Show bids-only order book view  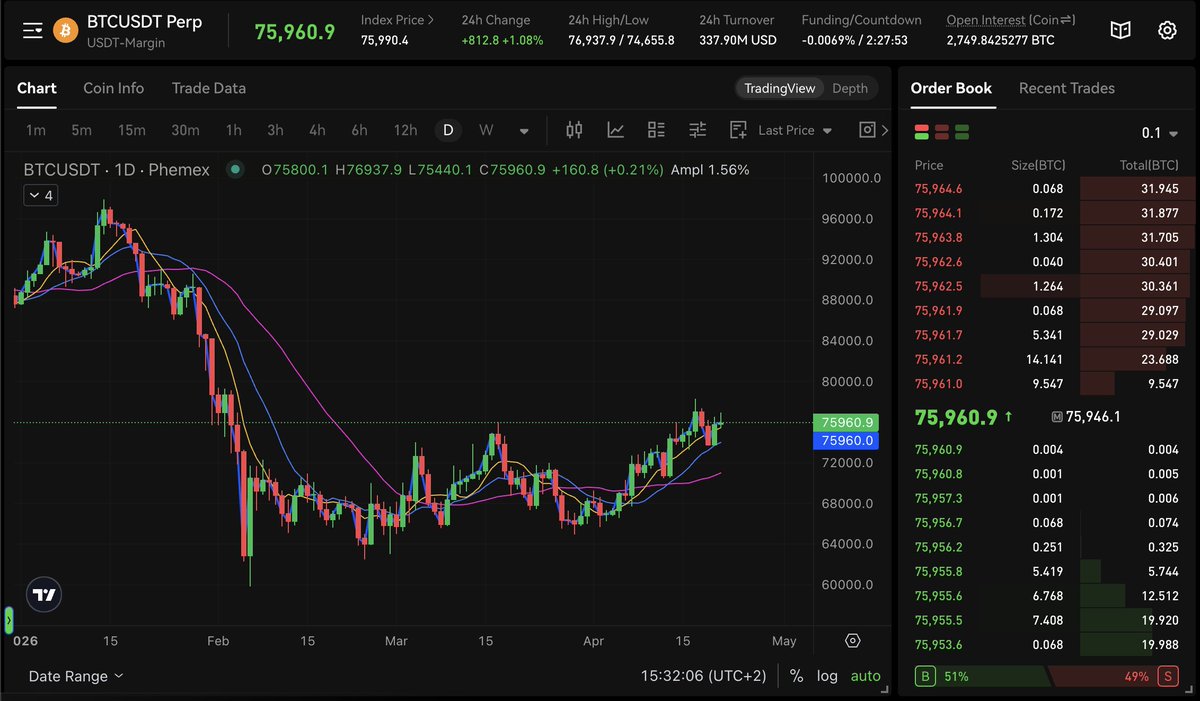coord(962,132)
